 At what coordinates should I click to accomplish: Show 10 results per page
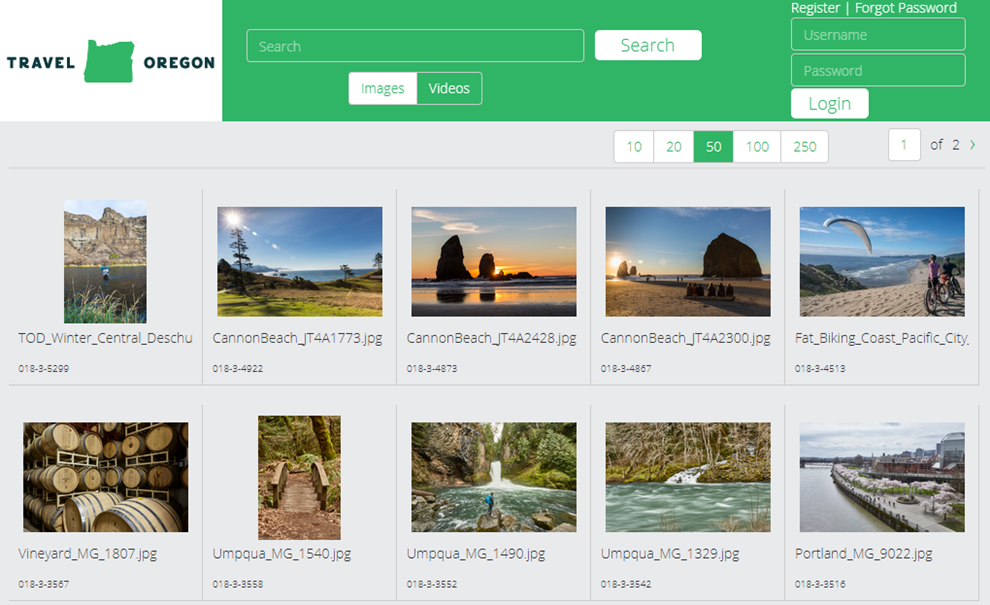[632, 146]
